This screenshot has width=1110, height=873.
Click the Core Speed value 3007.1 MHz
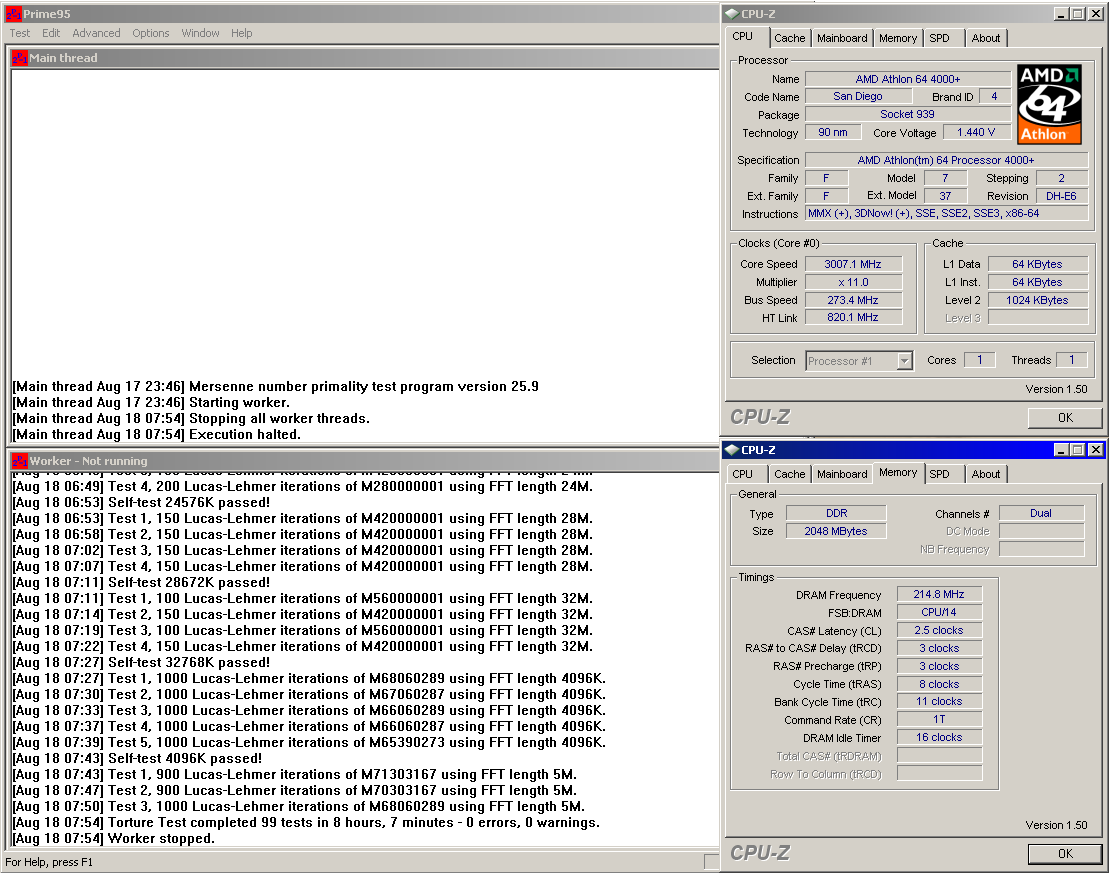tap(853, 264)
